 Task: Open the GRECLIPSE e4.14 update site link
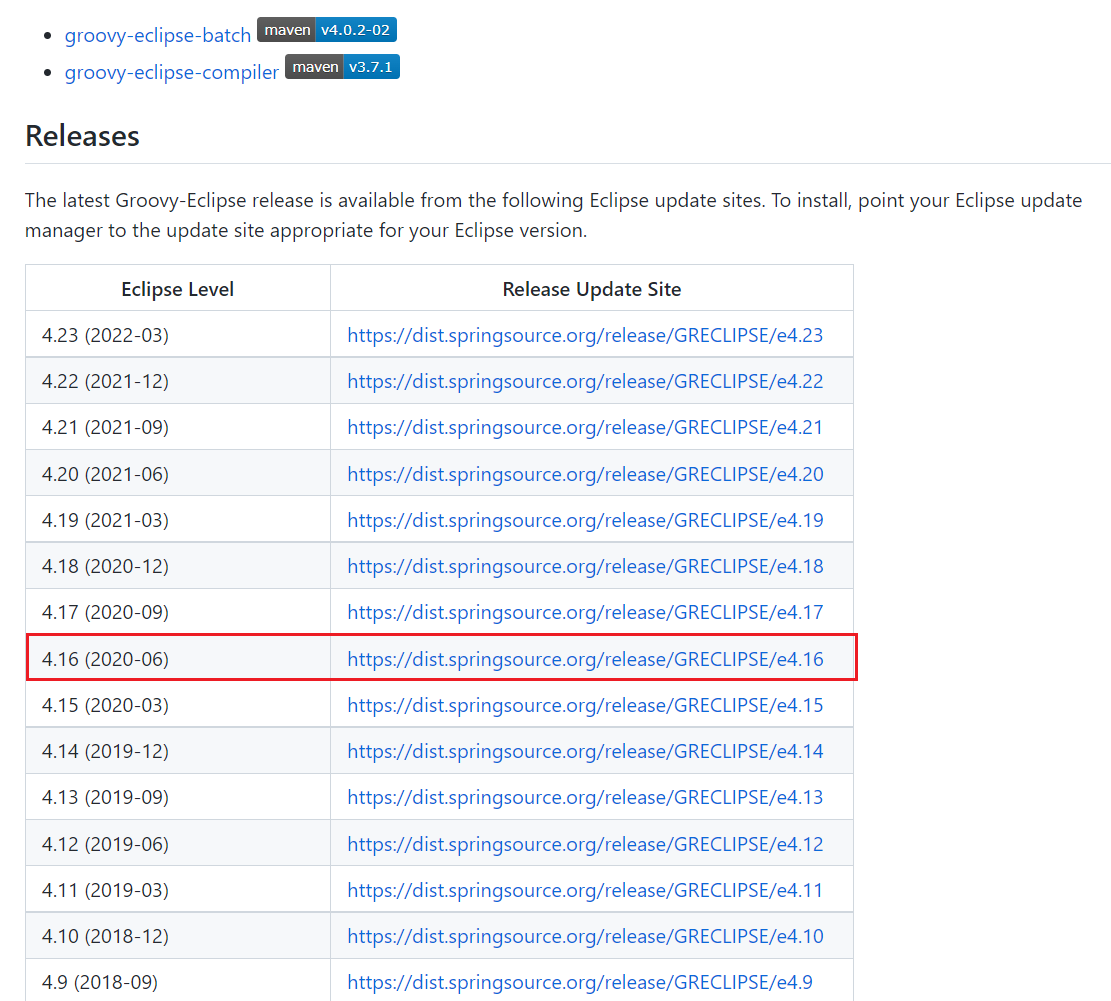[x=585, y=751]
